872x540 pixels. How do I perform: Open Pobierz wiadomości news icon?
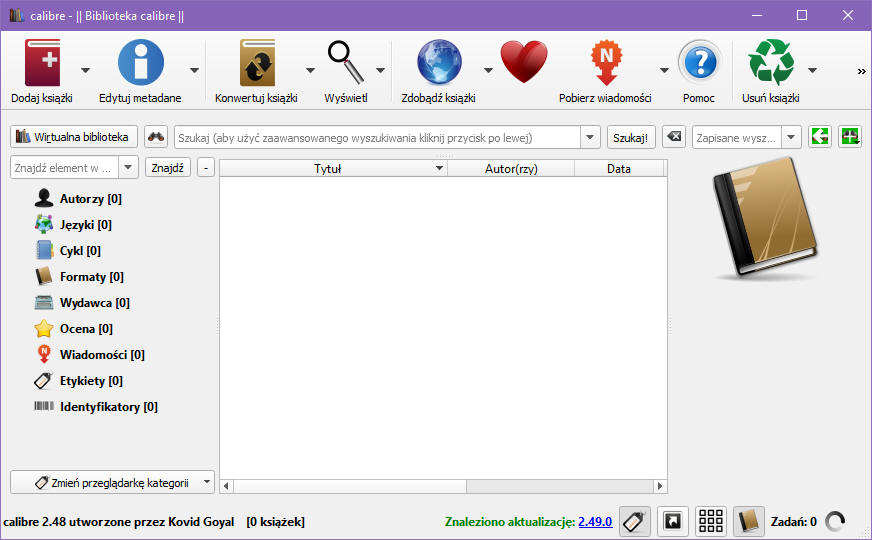coord(605,62)
